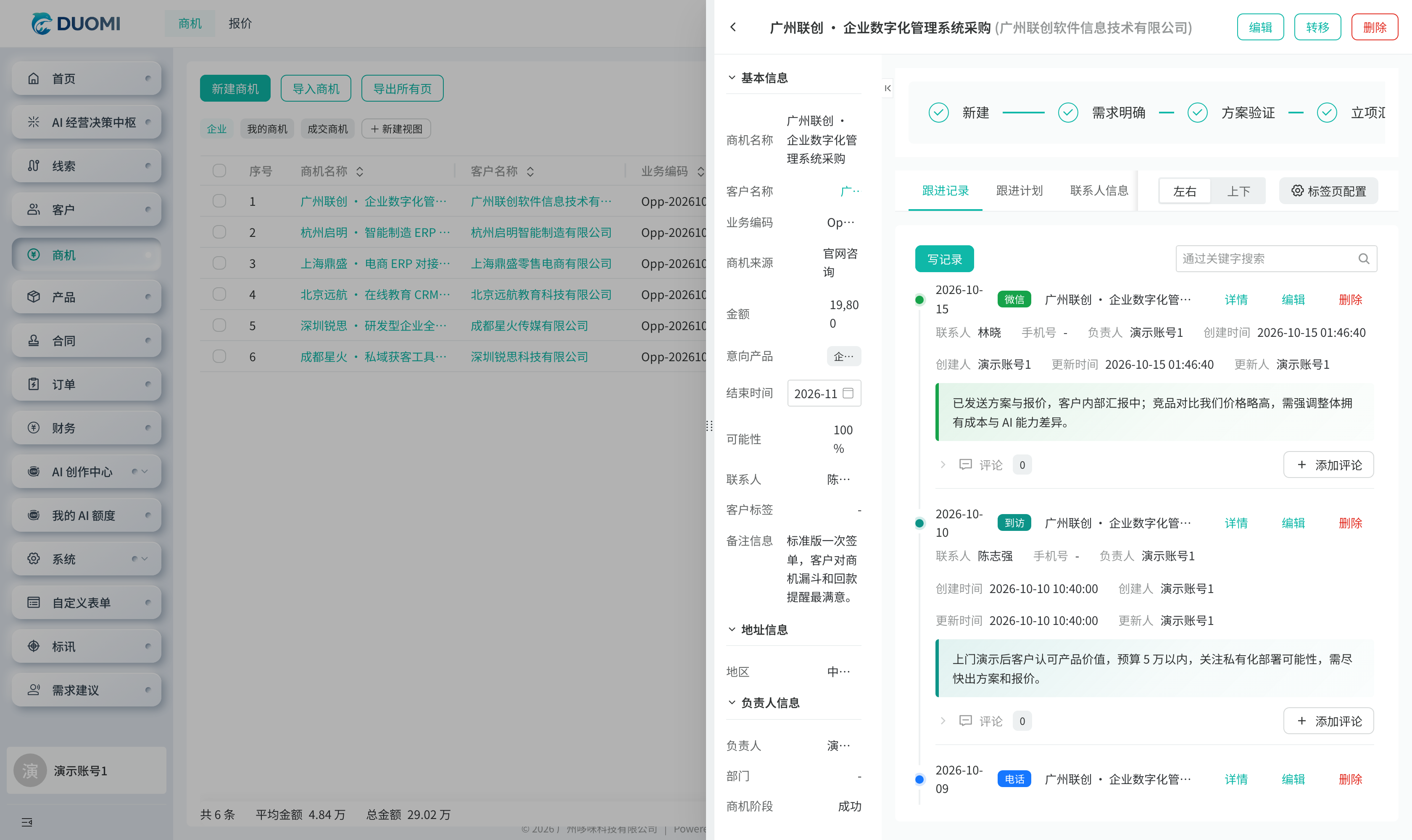Collapse the 基本信息 section
Viewport: 1412px width, 840px height.
pyautogui.click(x=732, y=78)
